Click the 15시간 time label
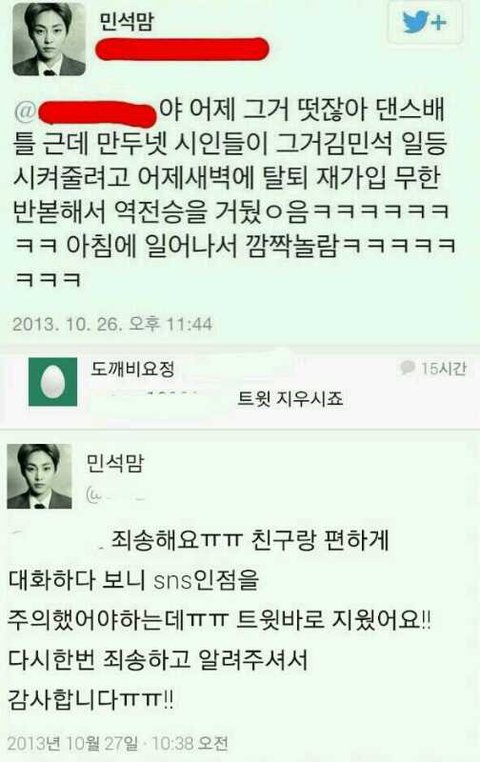 click(x=443, y=369)
